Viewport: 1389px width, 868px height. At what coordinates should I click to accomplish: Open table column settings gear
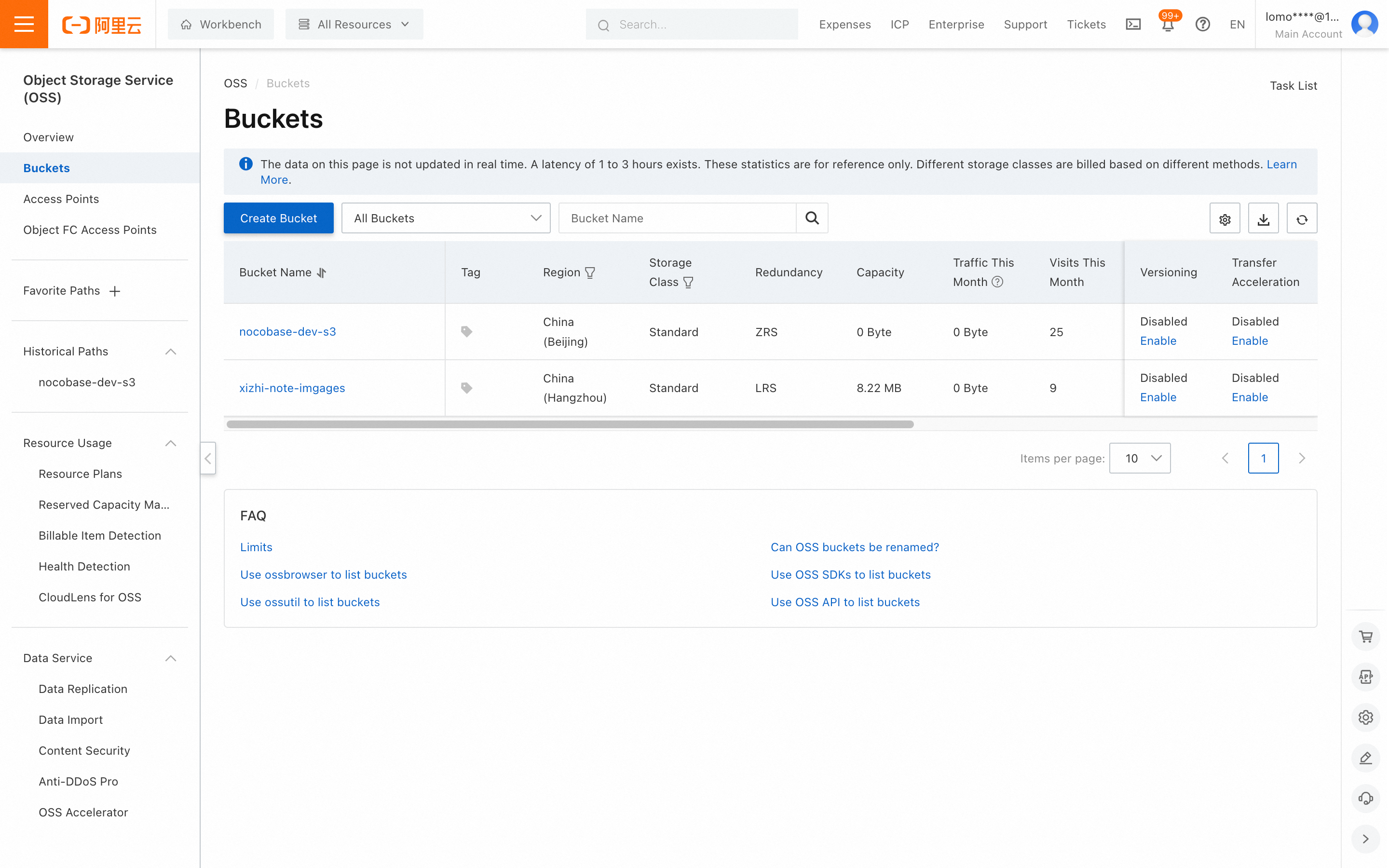1224,219
